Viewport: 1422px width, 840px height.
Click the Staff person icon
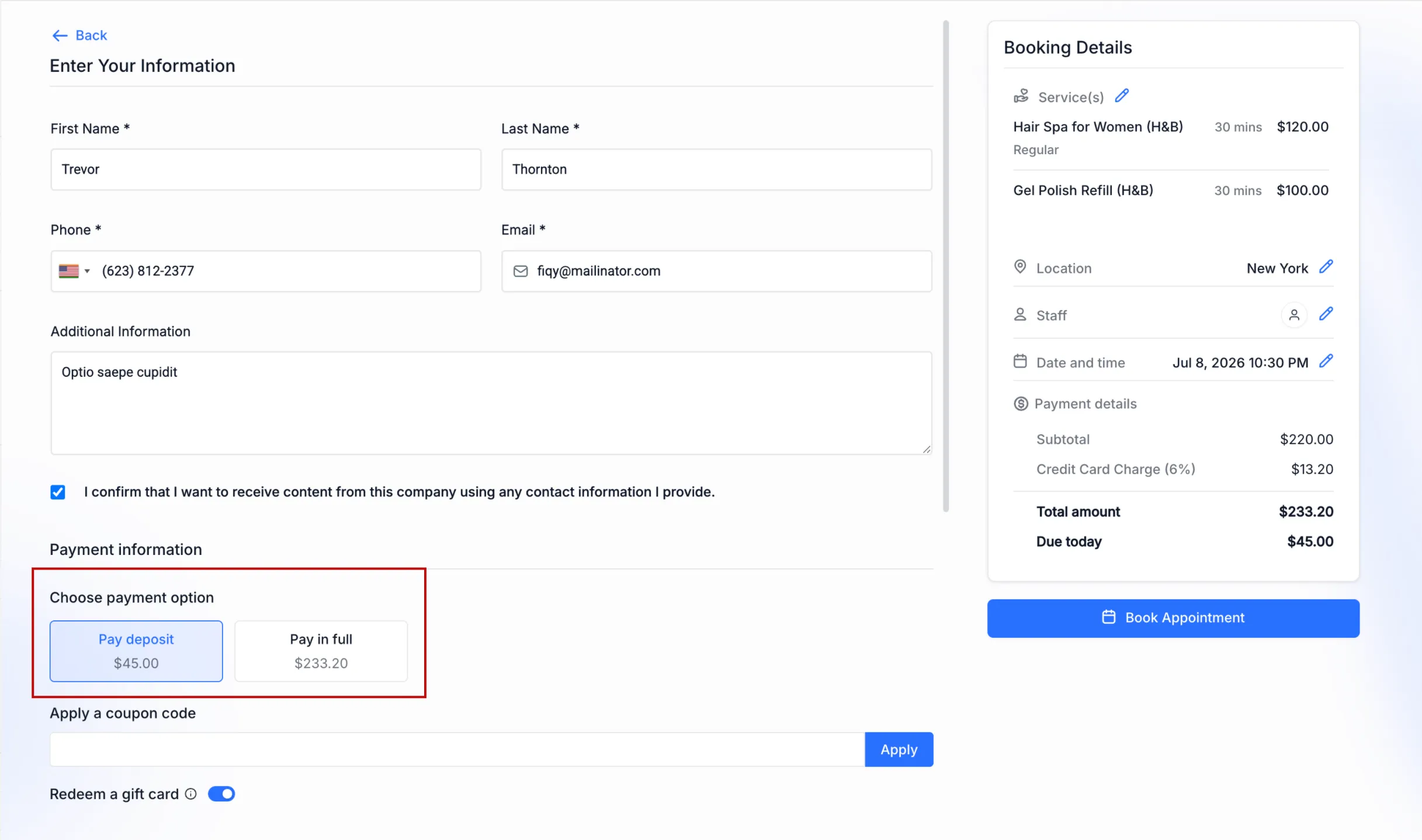(1020, 315)
